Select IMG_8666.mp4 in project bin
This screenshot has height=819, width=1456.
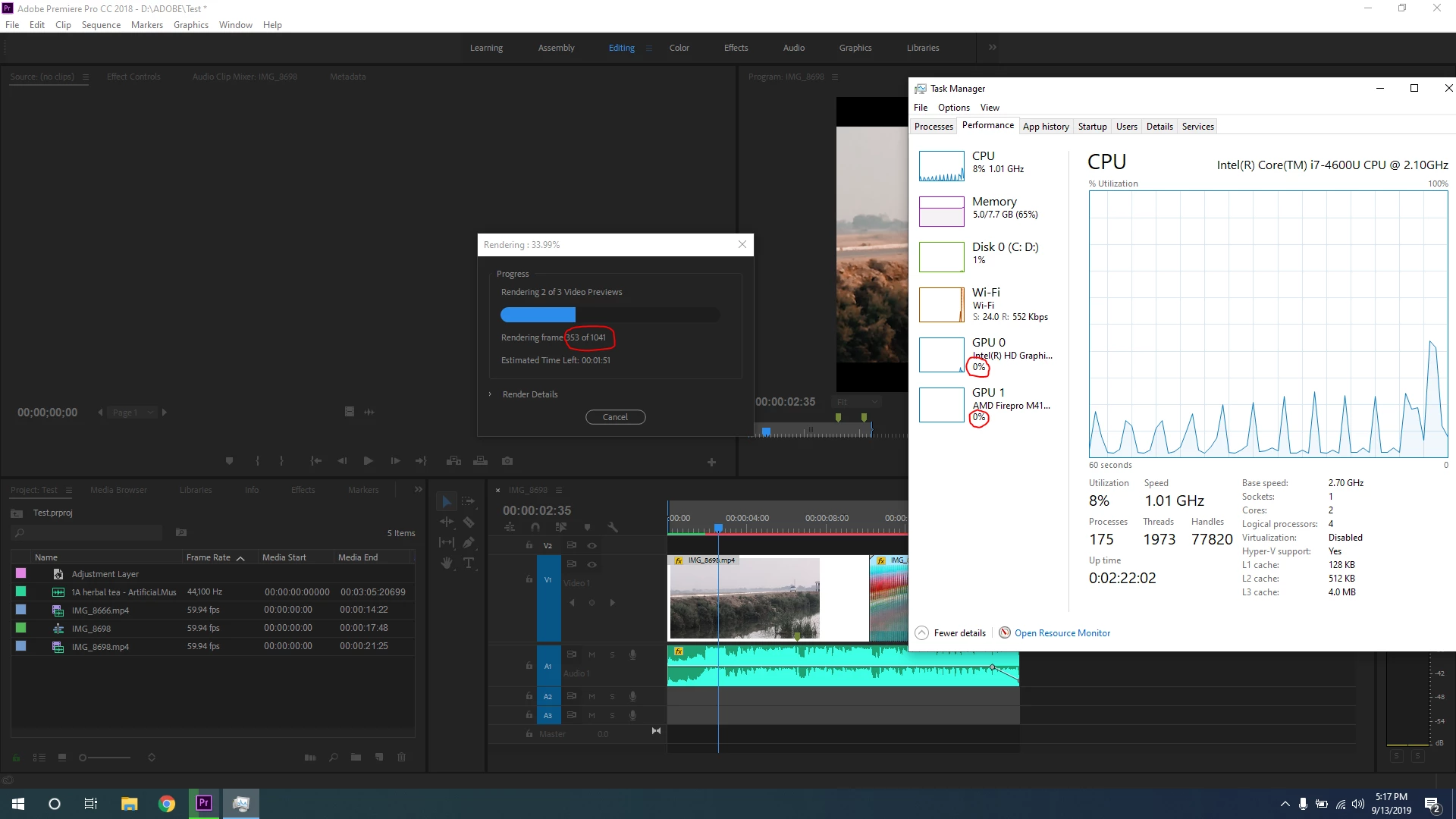click(100, 610)
